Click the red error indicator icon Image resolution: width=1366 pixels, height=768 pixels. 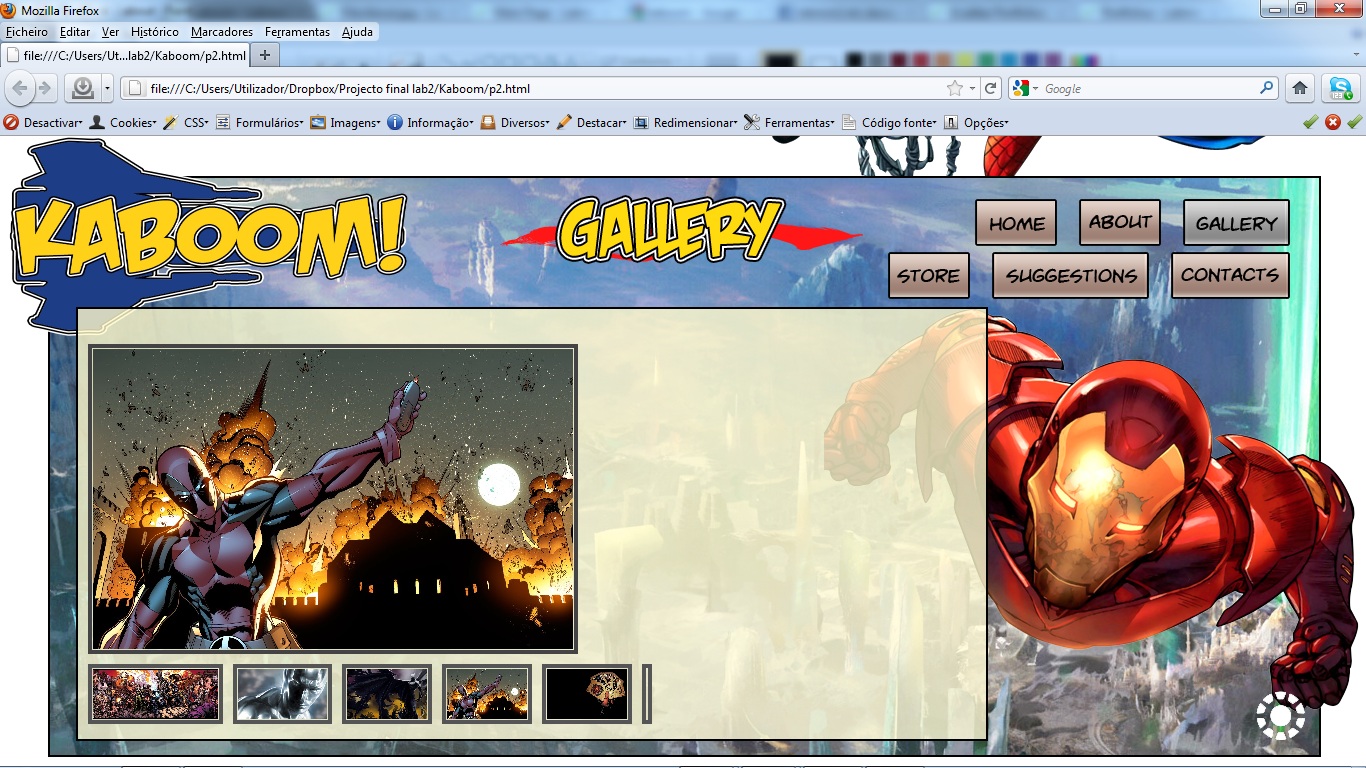click(1333, 122)
